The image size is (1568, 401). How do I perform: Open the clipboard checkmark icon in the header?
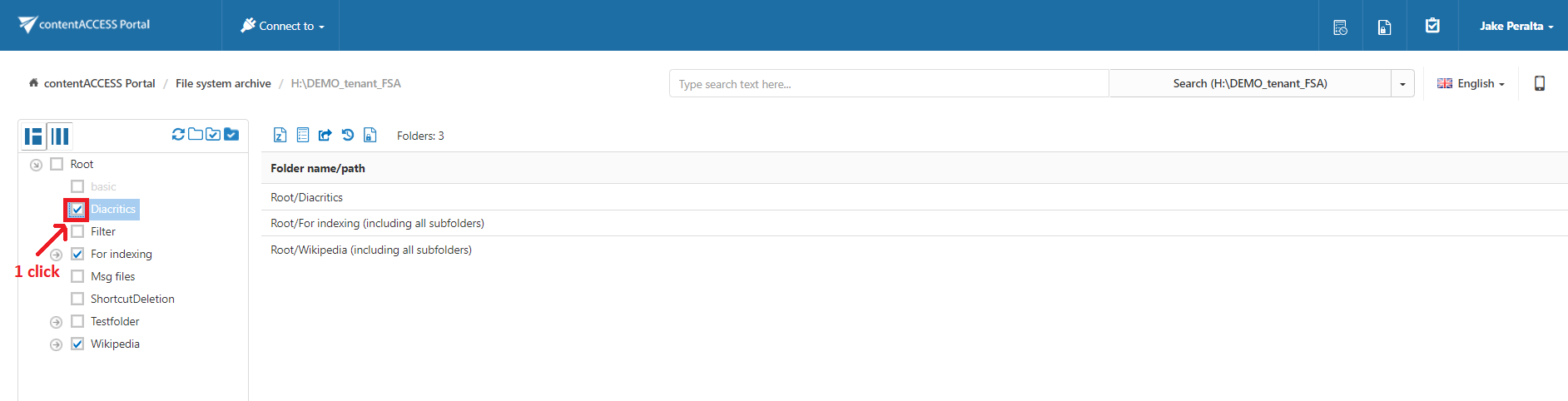click(1432, 26)
